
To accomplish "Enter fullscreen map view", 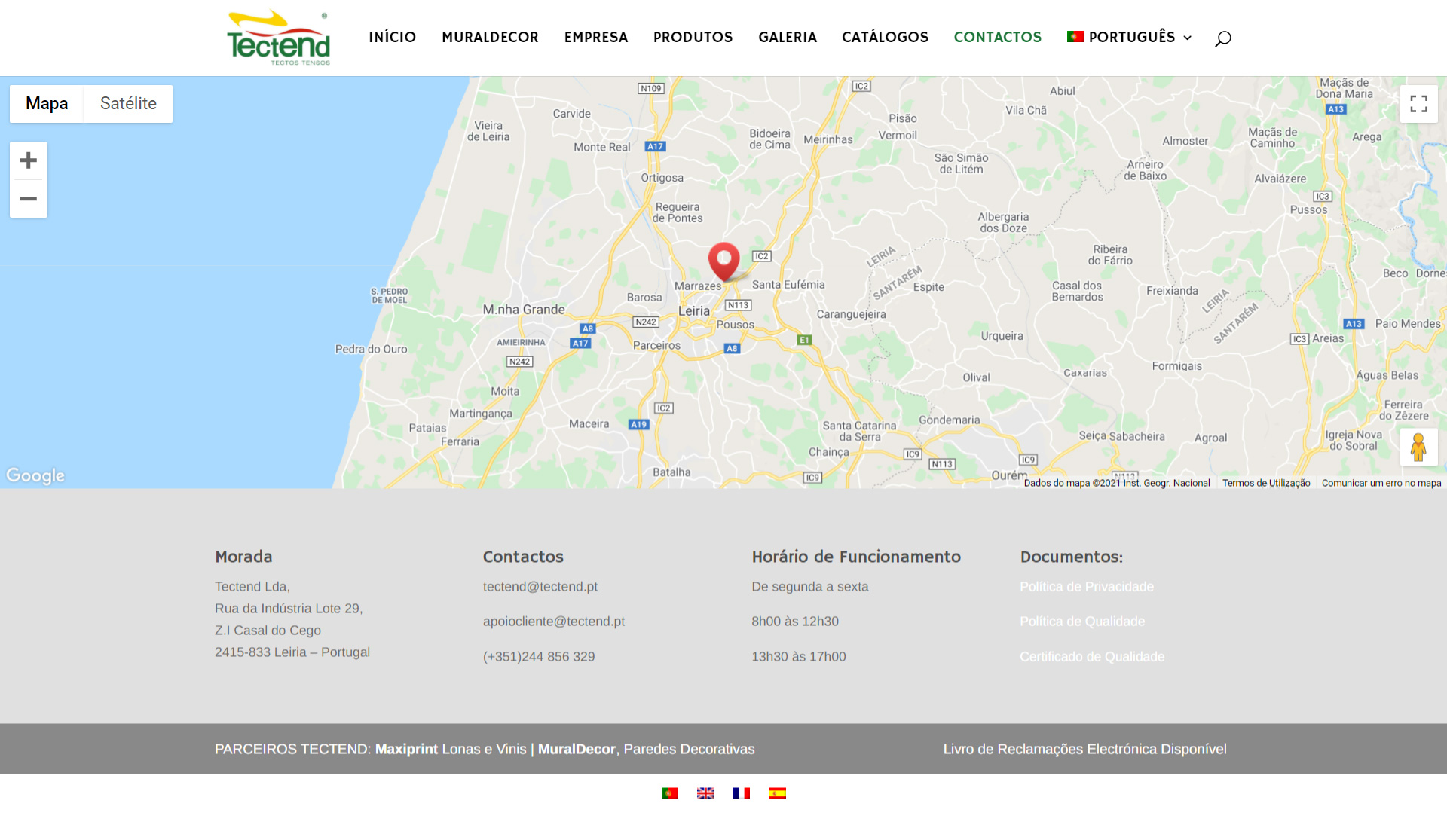I will pos(1418,104).
